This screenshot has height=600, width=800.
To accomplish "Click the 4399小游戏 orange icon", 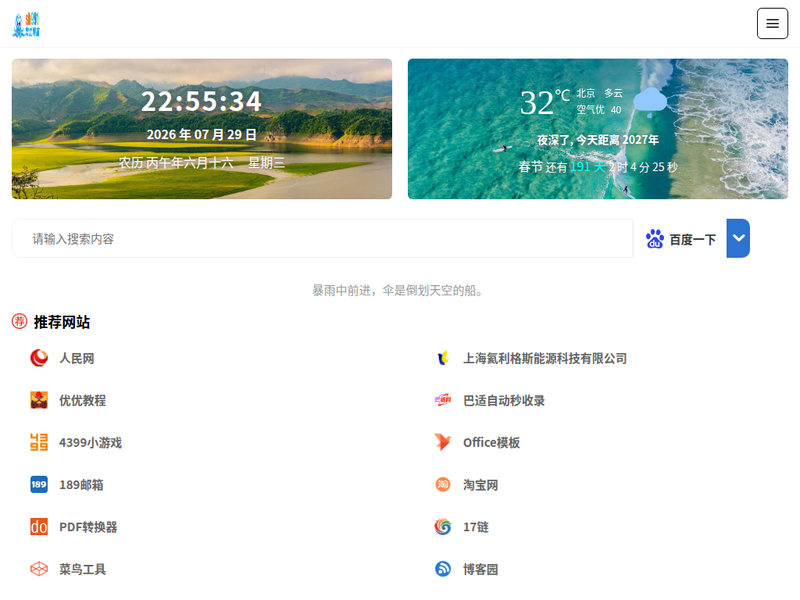I will (x=39, y=442).
